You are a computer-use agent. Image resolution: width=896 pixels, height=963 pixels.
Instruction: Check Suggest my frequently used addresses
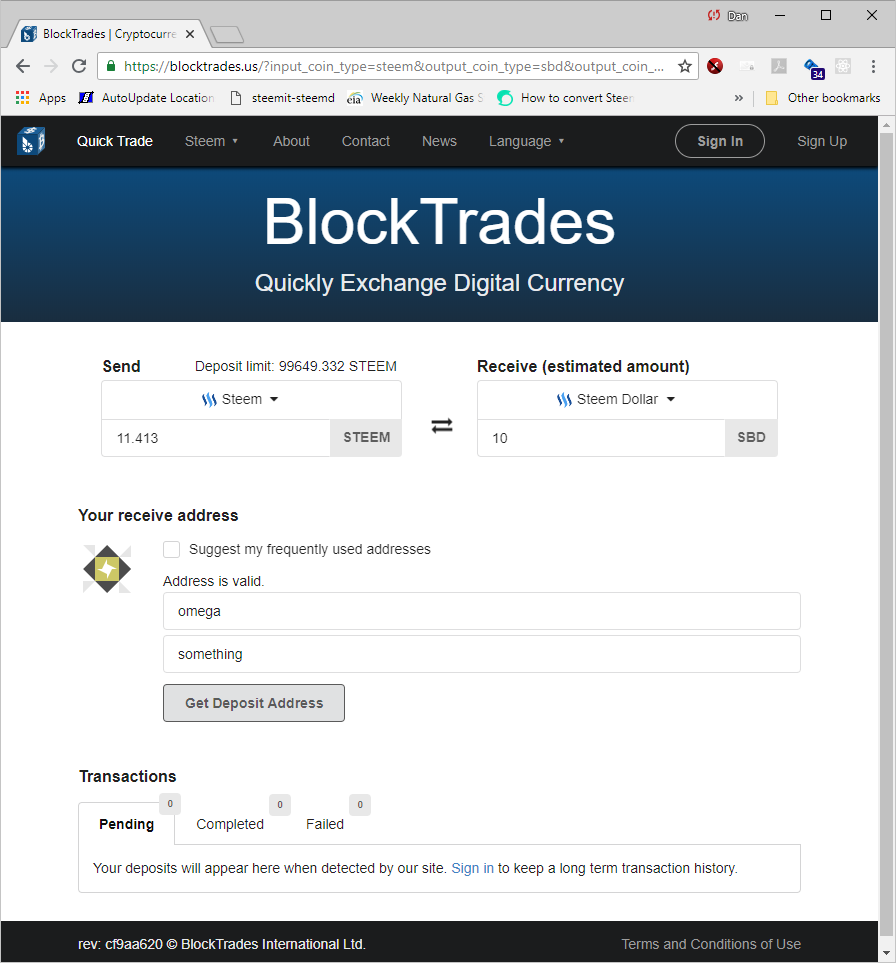tap(171, 549)
